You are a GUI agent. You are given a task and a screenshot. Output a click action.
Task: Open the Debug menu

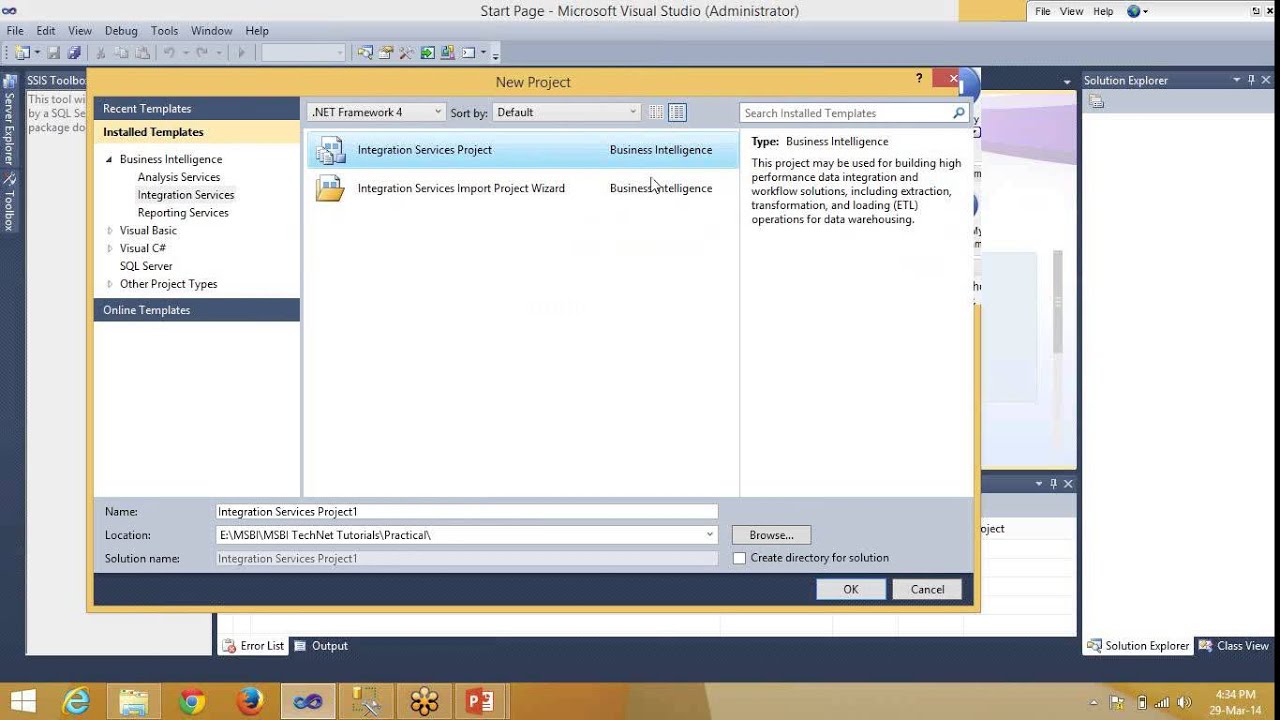coord(121,31)
